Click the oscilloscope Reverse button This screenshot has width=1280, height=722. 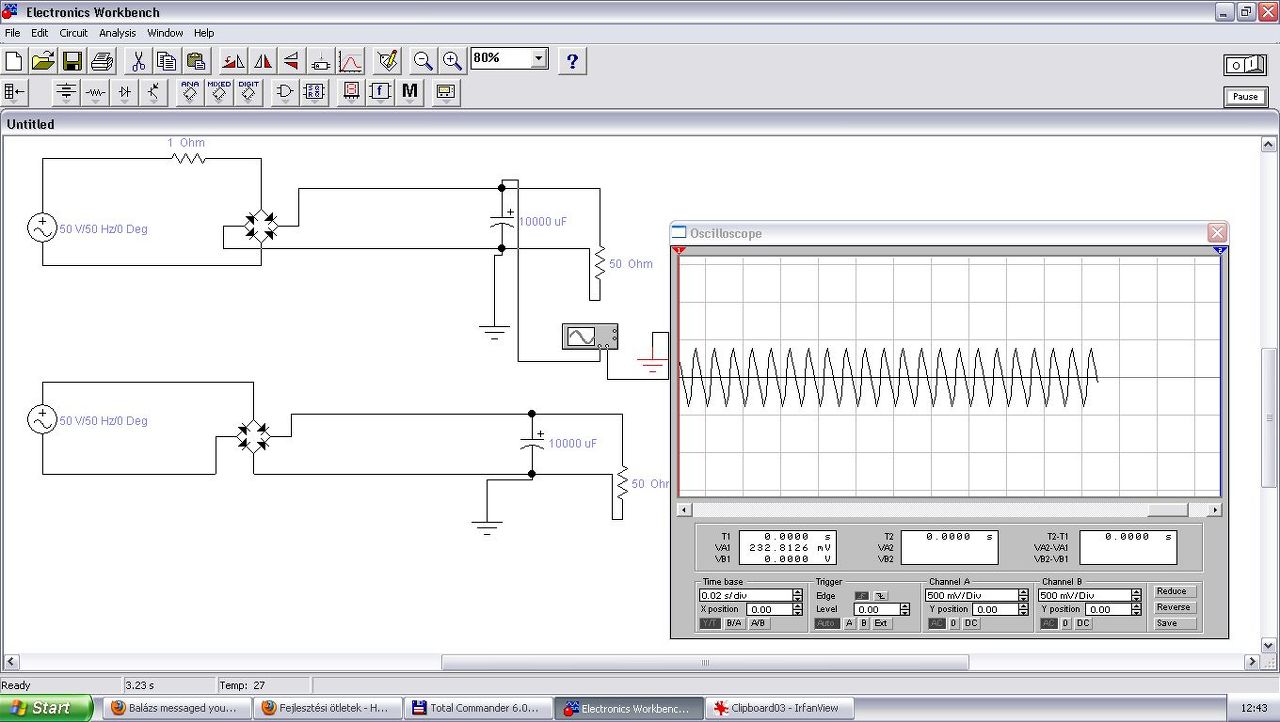[1173, 607]
